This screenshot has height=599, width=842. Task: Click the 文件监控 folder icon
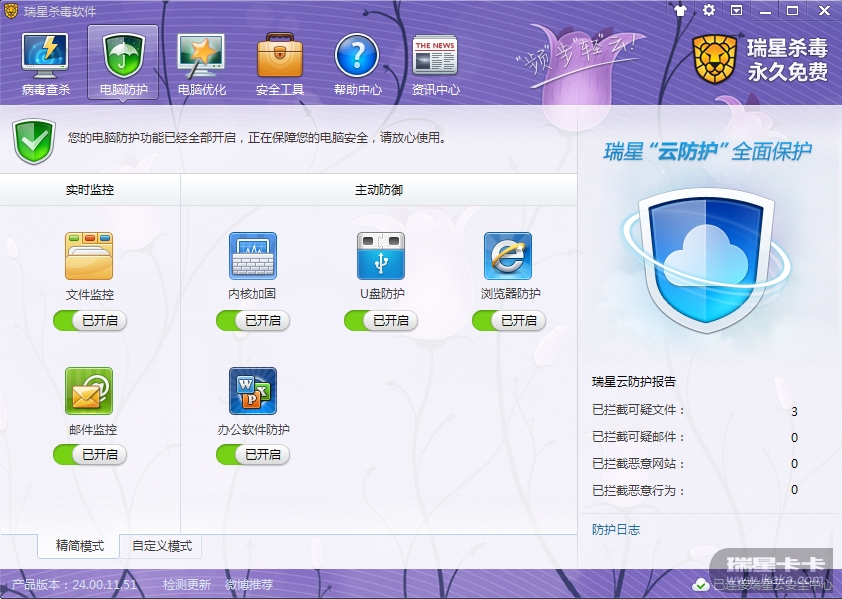(89, 256)
